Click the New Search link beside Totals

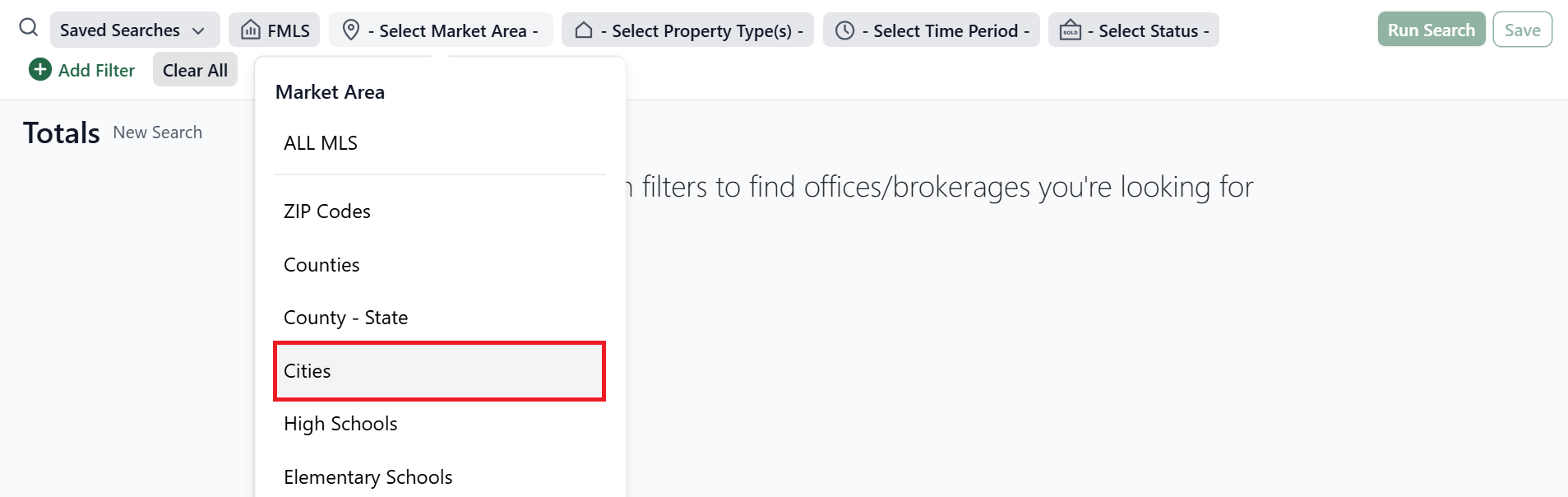[157, 132]
